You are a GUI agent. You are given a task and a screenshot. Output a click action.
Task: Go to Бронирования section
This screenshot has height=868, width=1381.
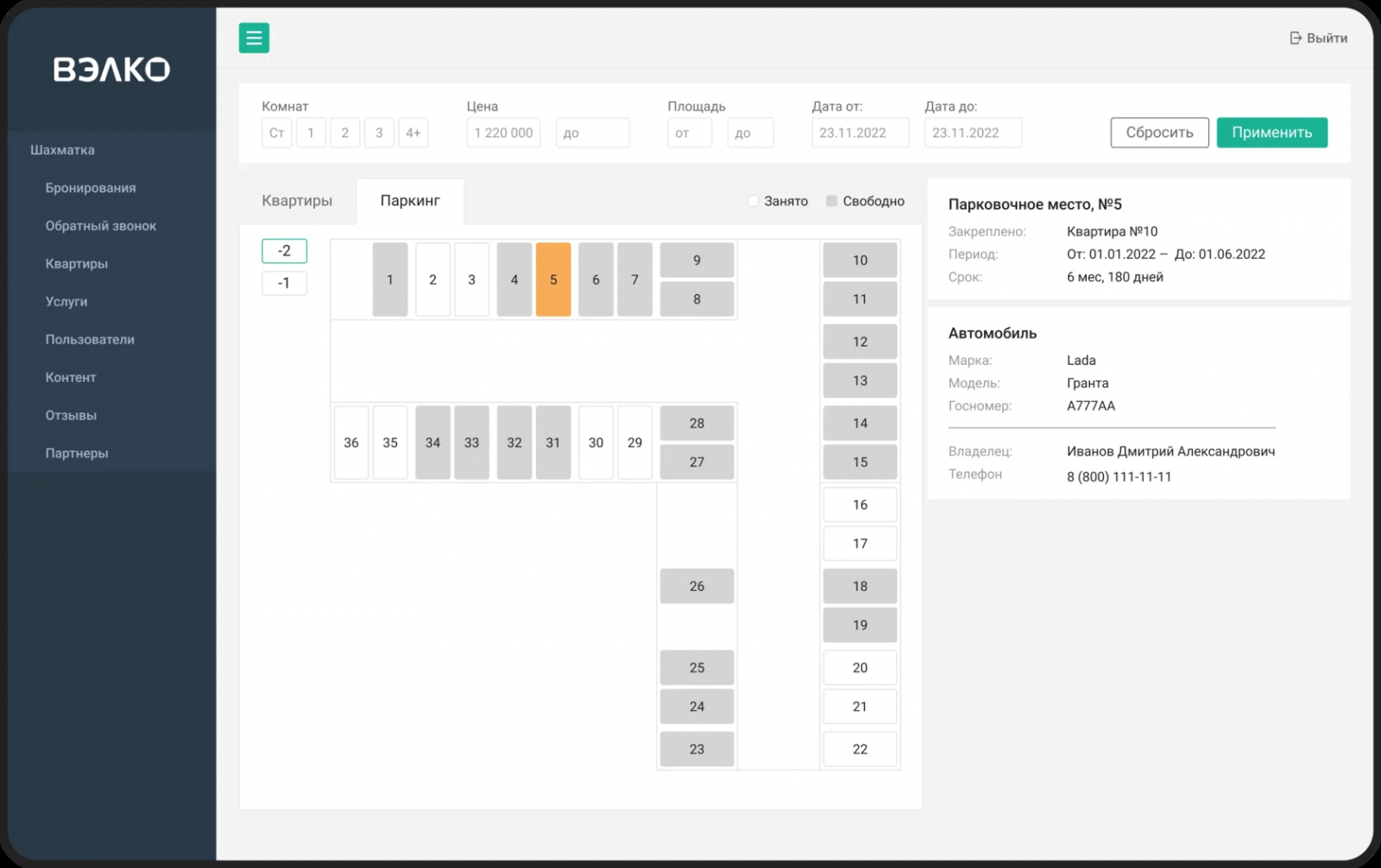91,188
